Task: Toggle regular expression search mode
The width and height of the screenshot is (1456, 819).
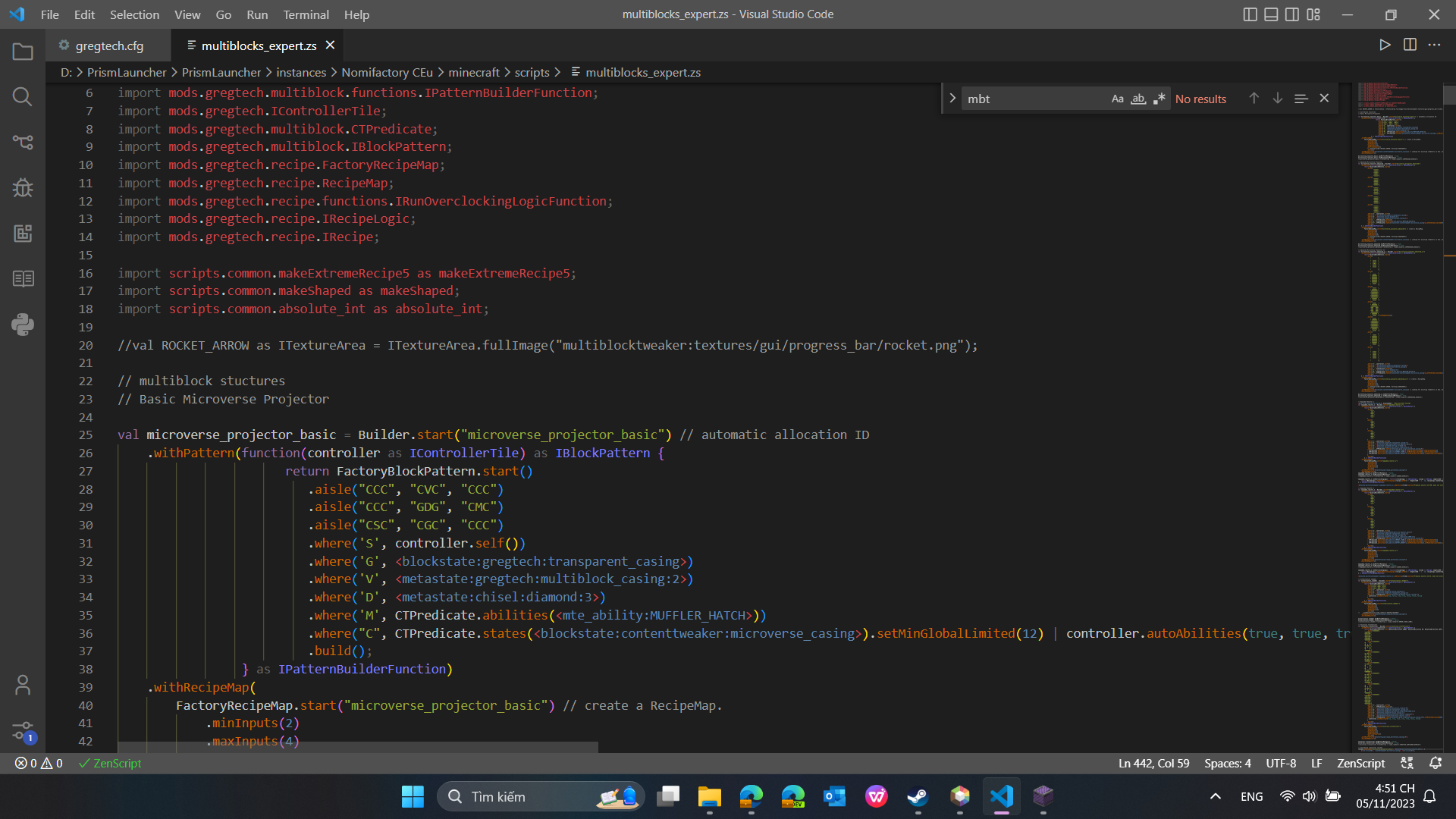Action: click(1159, 99)
